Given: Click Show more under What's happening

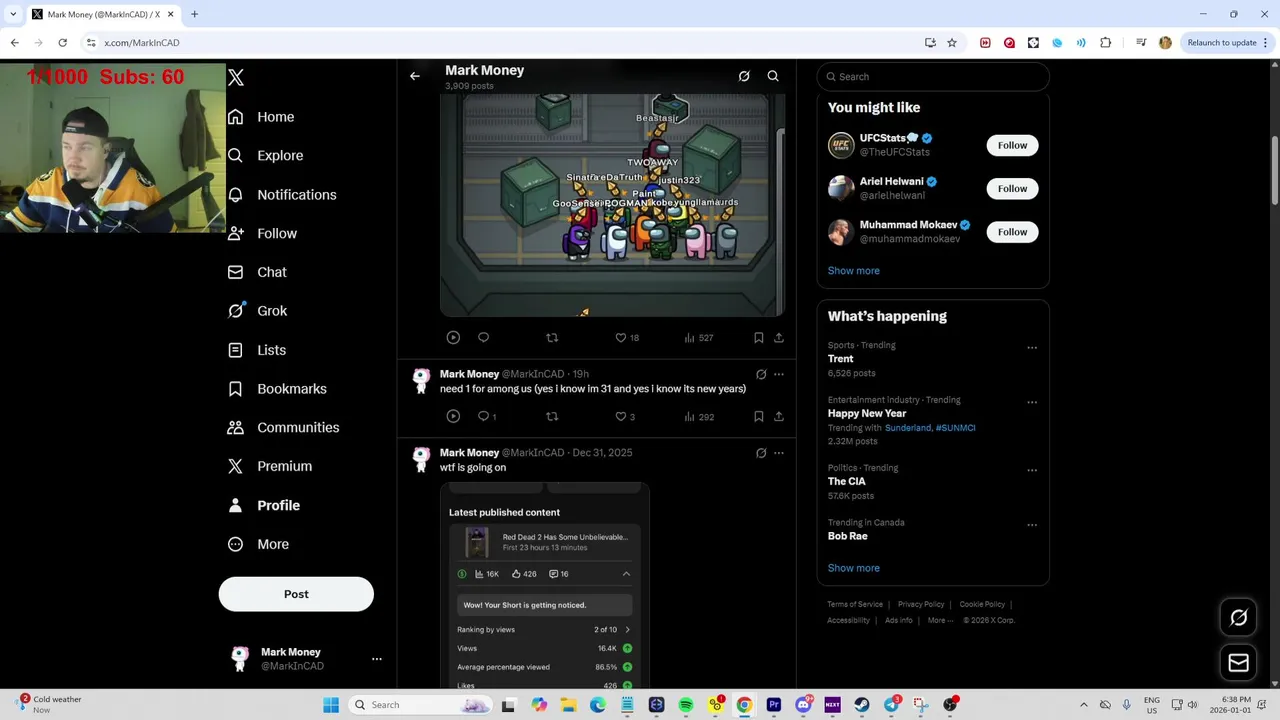Looking at the screenshot, I should coord(853,568).
